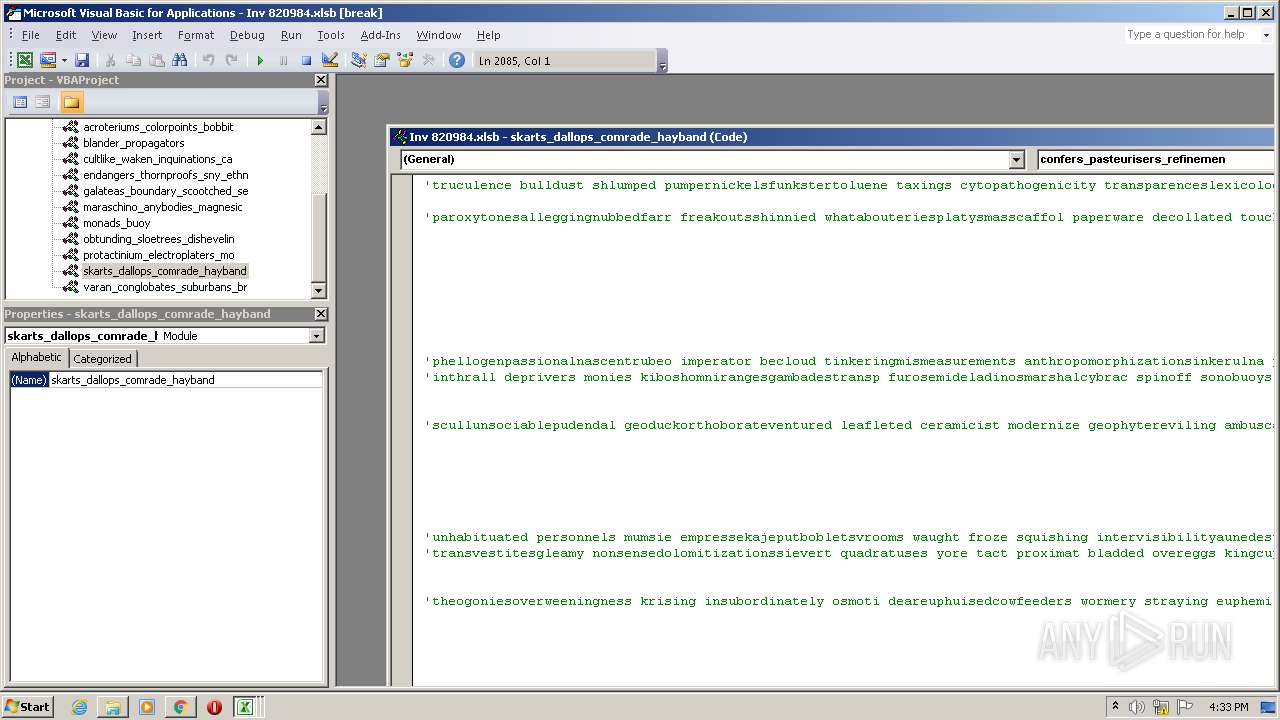Open Chrome from the taskbar

tap(180, 707)
